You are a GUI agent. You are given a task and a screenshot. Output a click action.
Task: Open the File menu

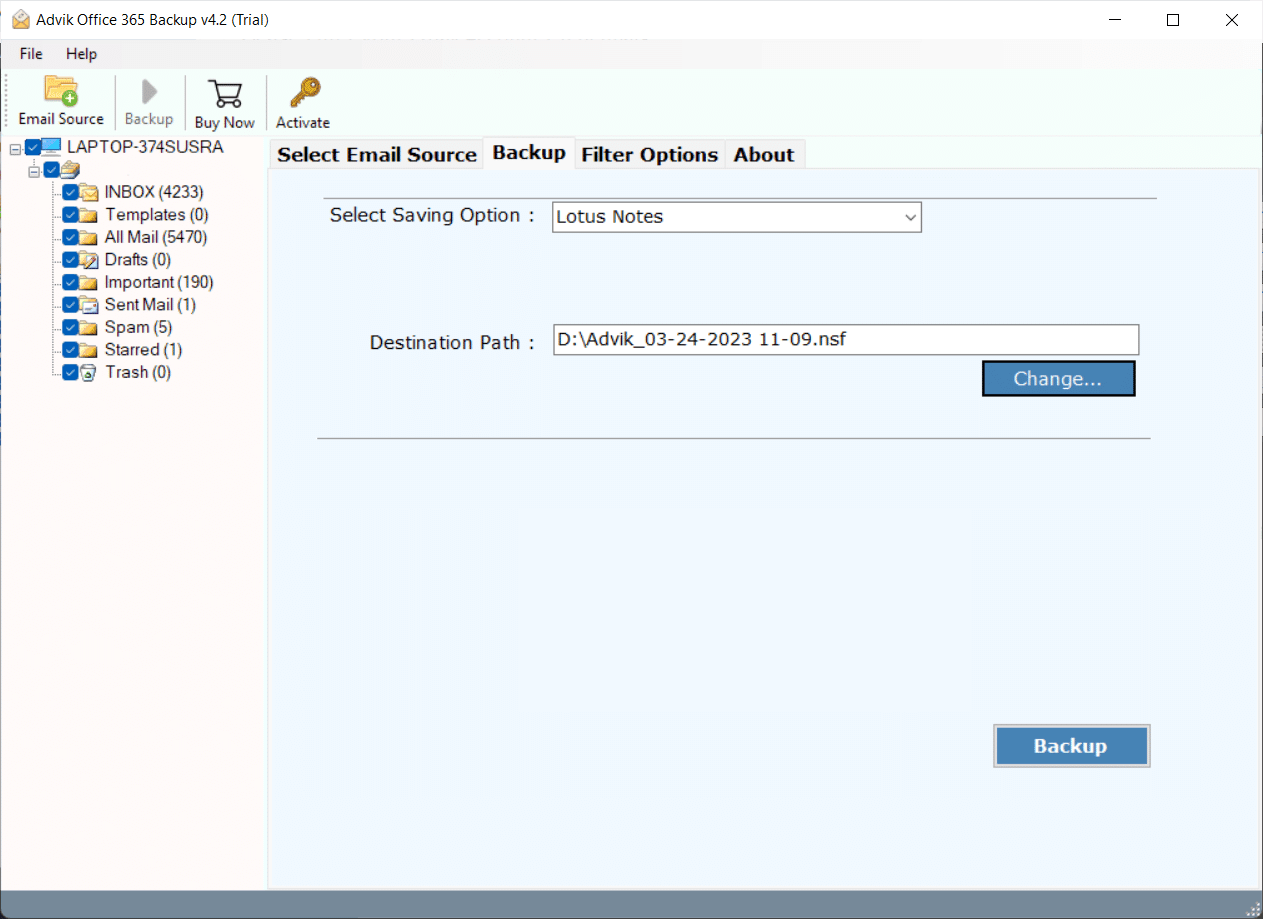click(x=31, y=54)
